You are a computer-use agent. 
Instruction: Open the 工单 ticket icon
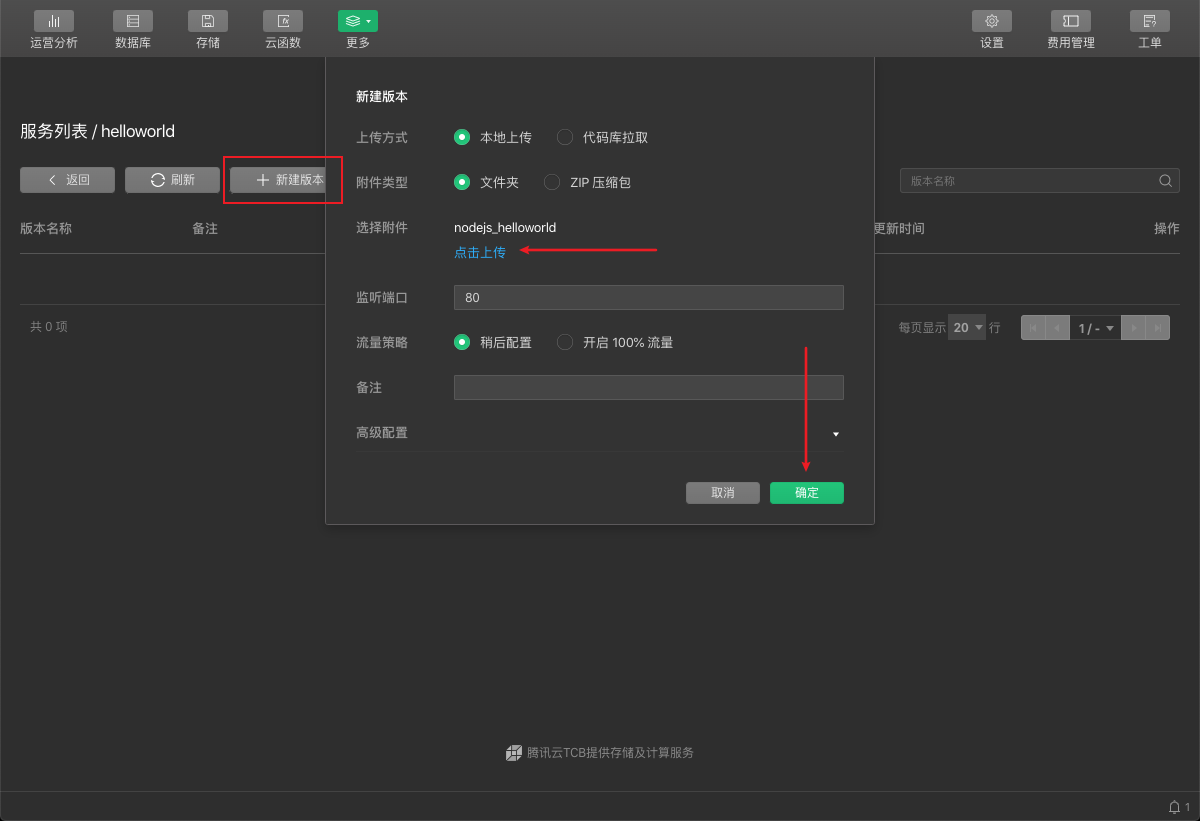(x=1150, y=21)
